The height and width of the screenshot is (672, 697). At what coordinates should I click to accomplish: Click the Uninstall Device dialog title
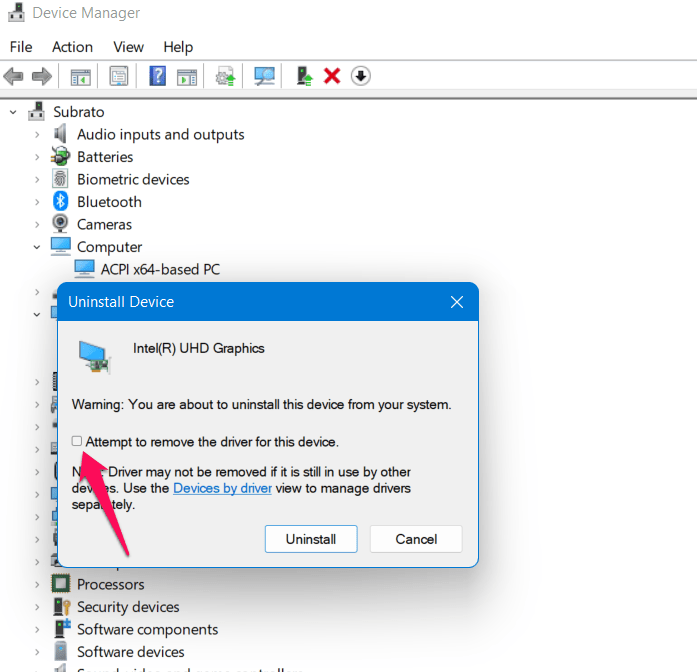[121, 302]
